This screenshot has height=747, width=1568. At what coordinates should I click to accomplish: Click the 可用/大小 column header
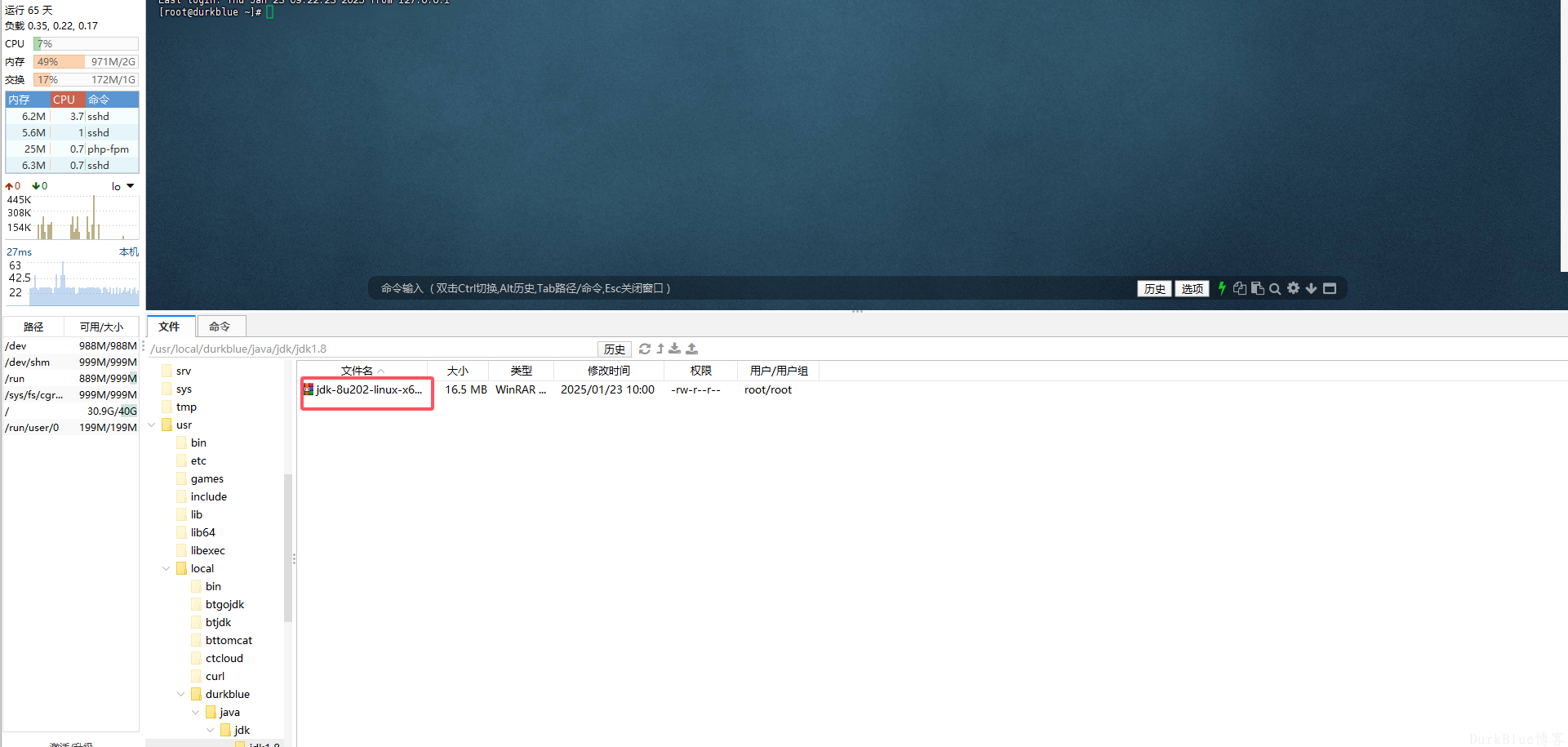[101, 327]
